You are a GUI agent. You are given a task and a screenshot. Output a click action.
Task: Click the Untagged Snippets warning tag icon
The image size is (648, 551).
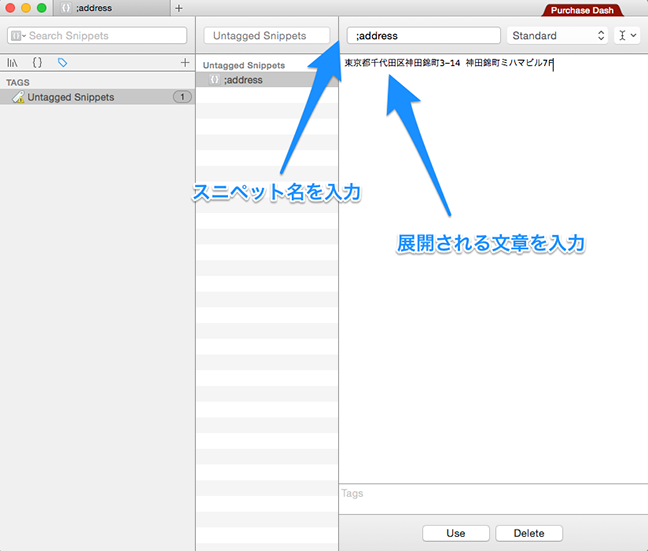(17, 97)
